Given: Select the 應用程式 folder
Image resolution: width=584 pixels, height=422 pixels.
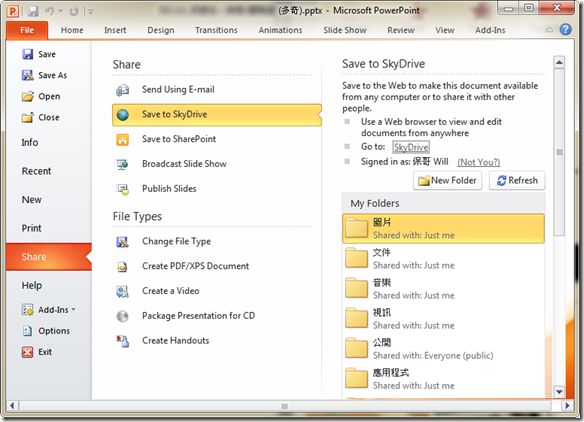Looking at the screenshot, I should tap(443, 379).
